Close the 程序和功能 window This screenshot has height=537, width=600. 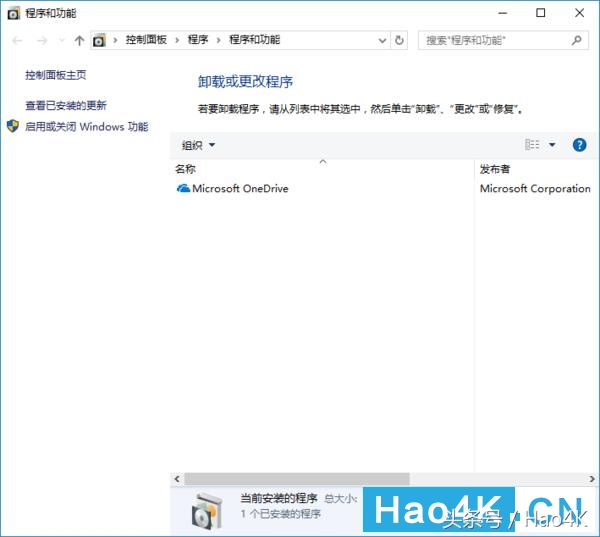(579, 13)
